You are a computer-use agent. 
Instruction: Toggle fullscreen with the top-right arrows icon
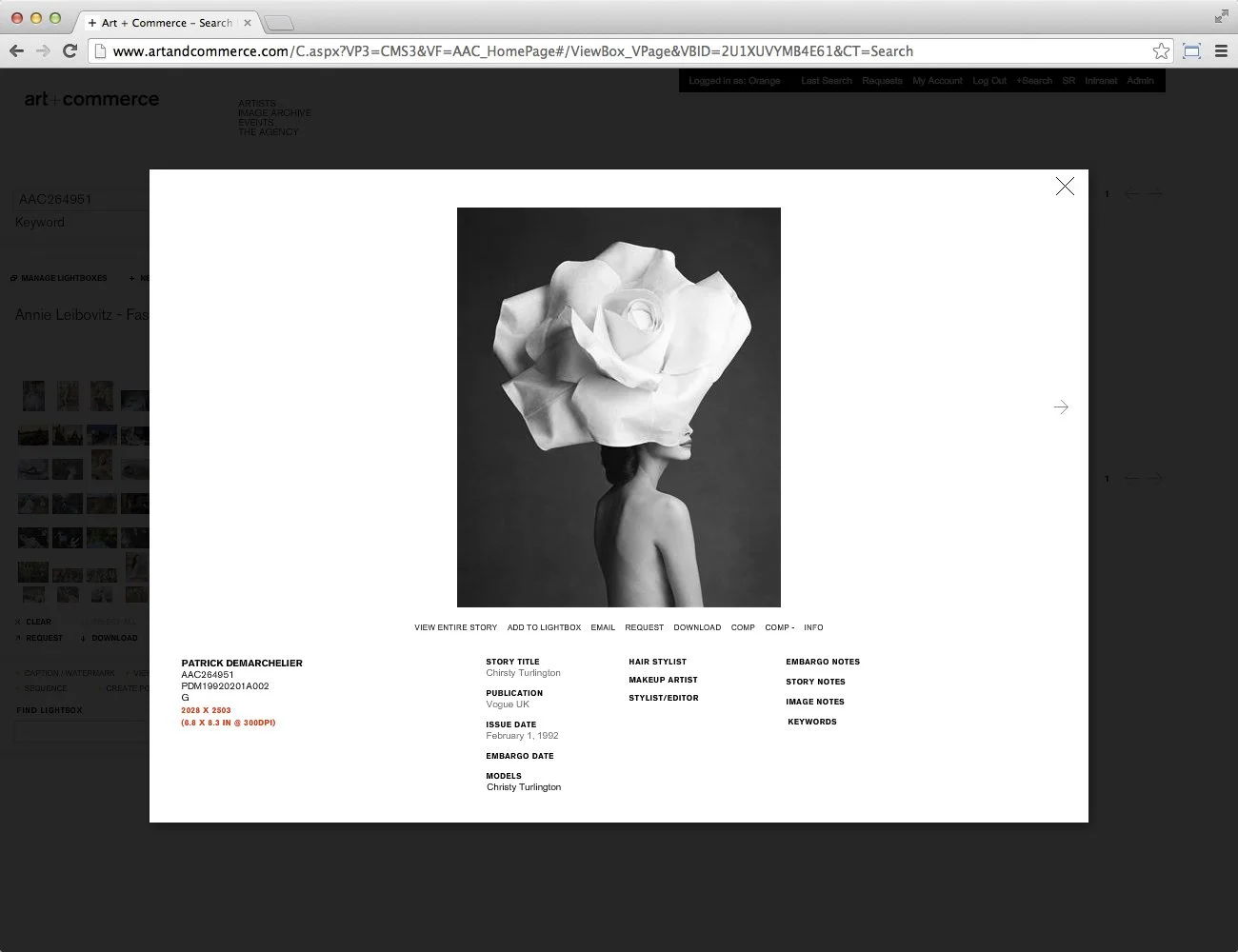pos(1221,16)
